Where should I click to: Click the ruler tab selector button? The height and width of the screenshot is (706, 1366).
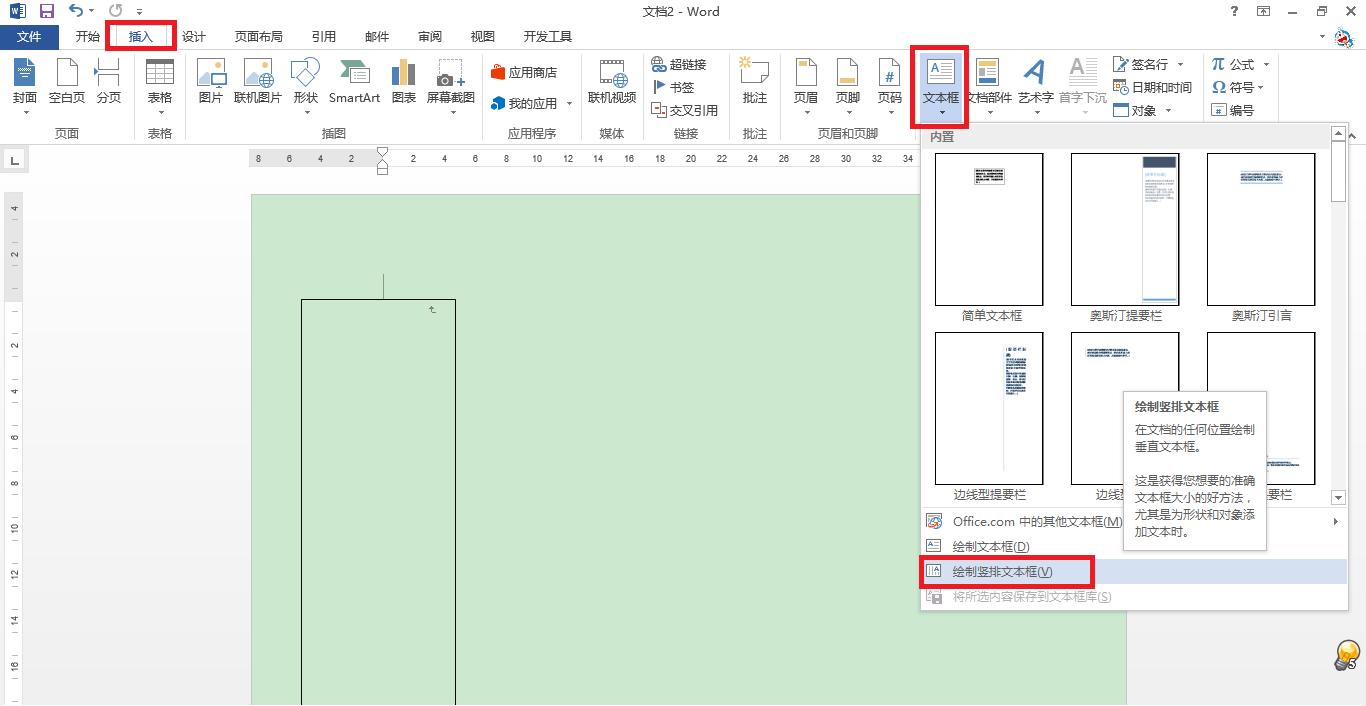pos(14,159)
